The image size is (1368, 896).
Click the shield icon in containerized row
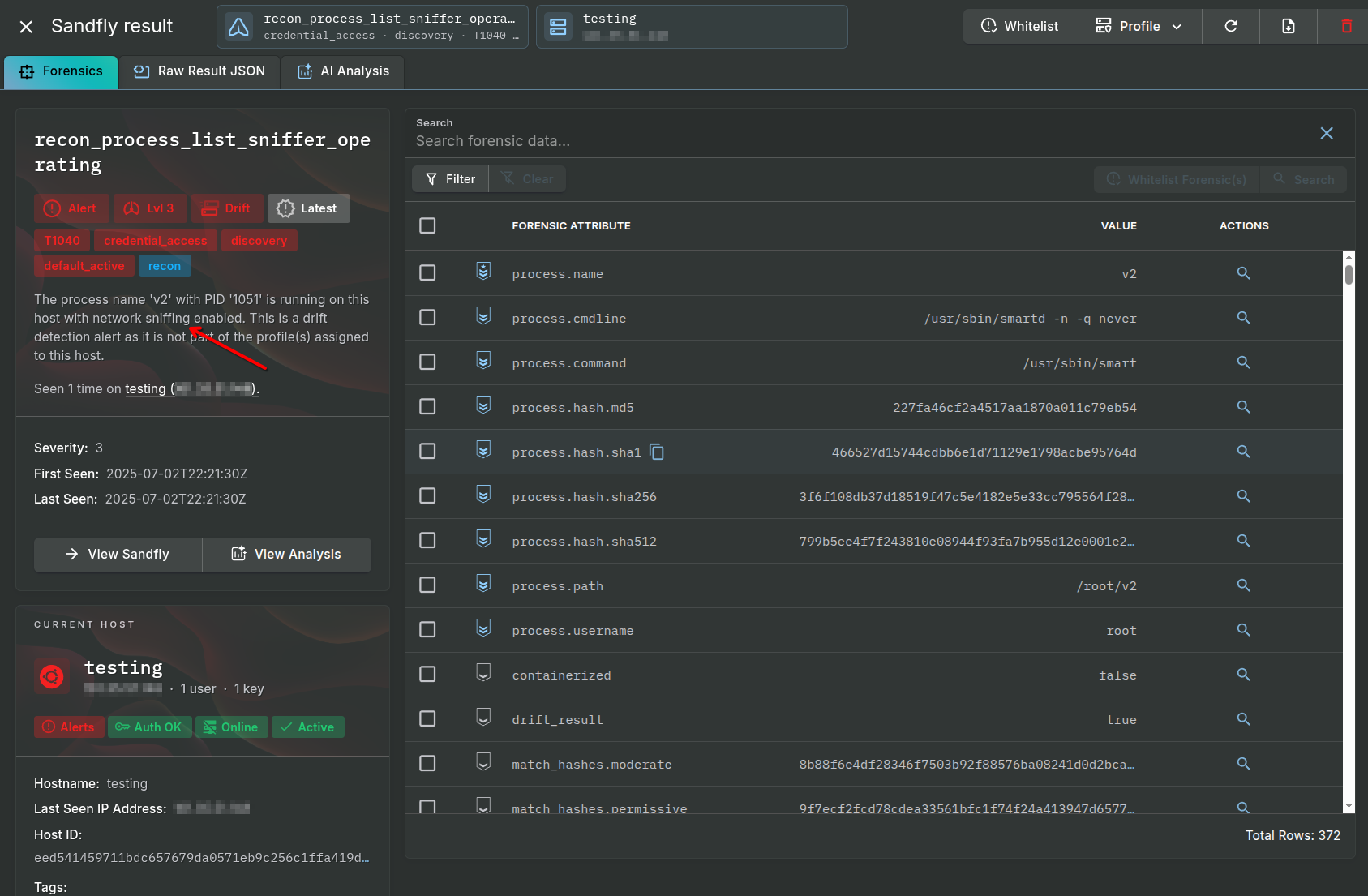click(483, 673)
